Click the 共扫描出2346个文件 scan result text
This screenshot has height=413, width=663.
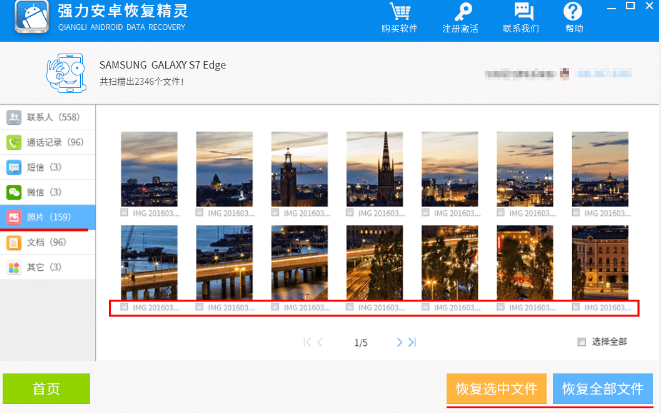(142, 82)
